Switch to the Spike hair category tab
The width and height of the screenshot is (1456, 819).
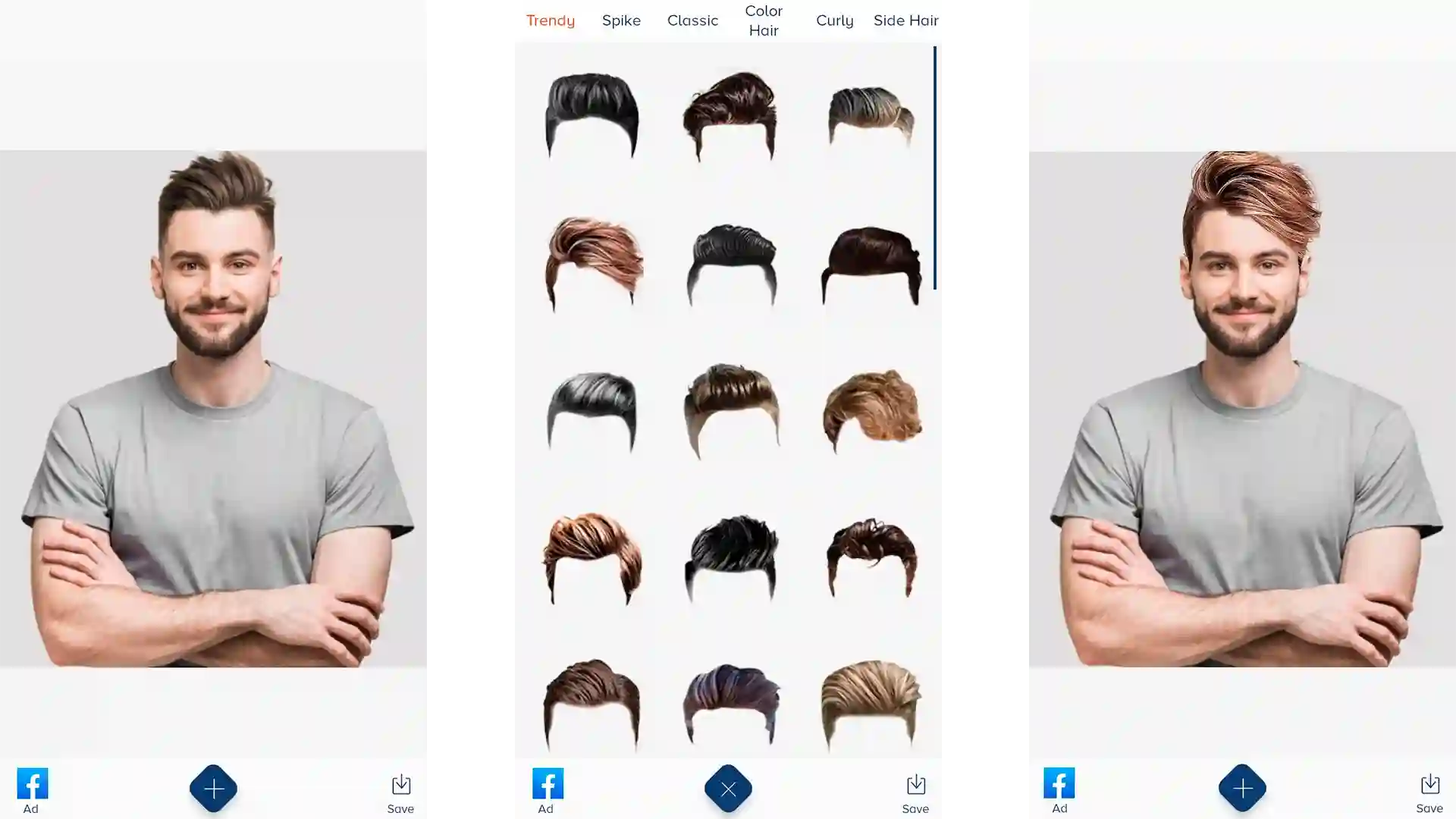tap(622, 20)
